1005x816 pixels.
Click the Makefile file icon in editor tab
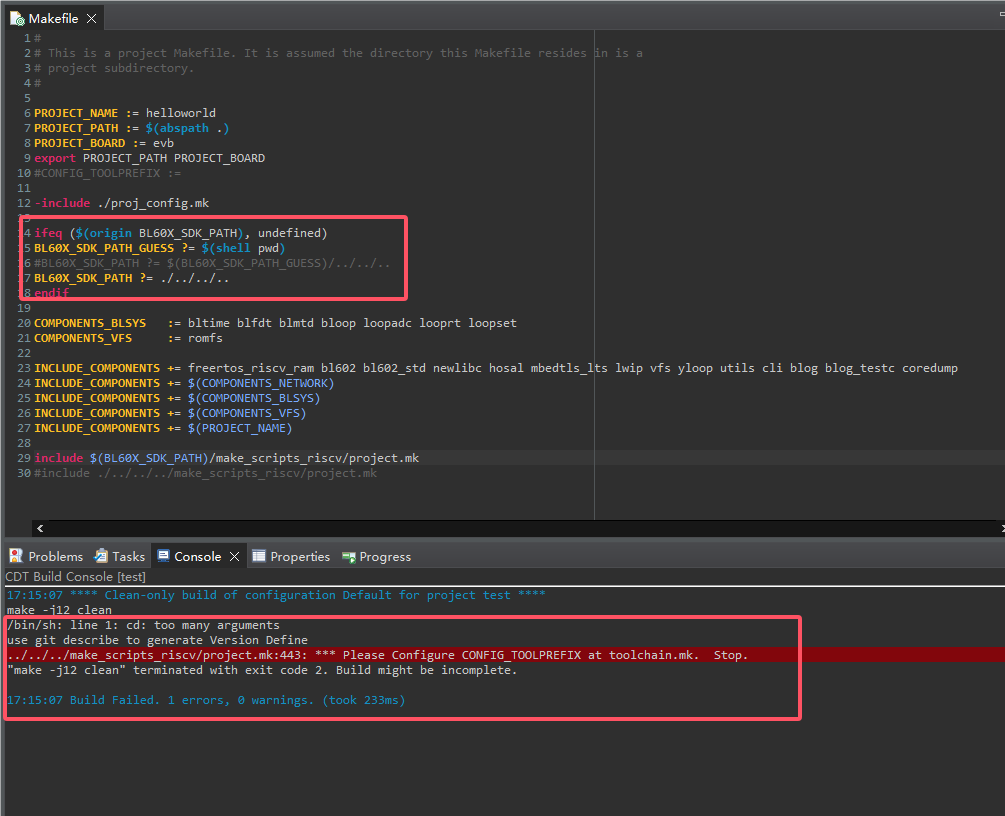[17, 19]
